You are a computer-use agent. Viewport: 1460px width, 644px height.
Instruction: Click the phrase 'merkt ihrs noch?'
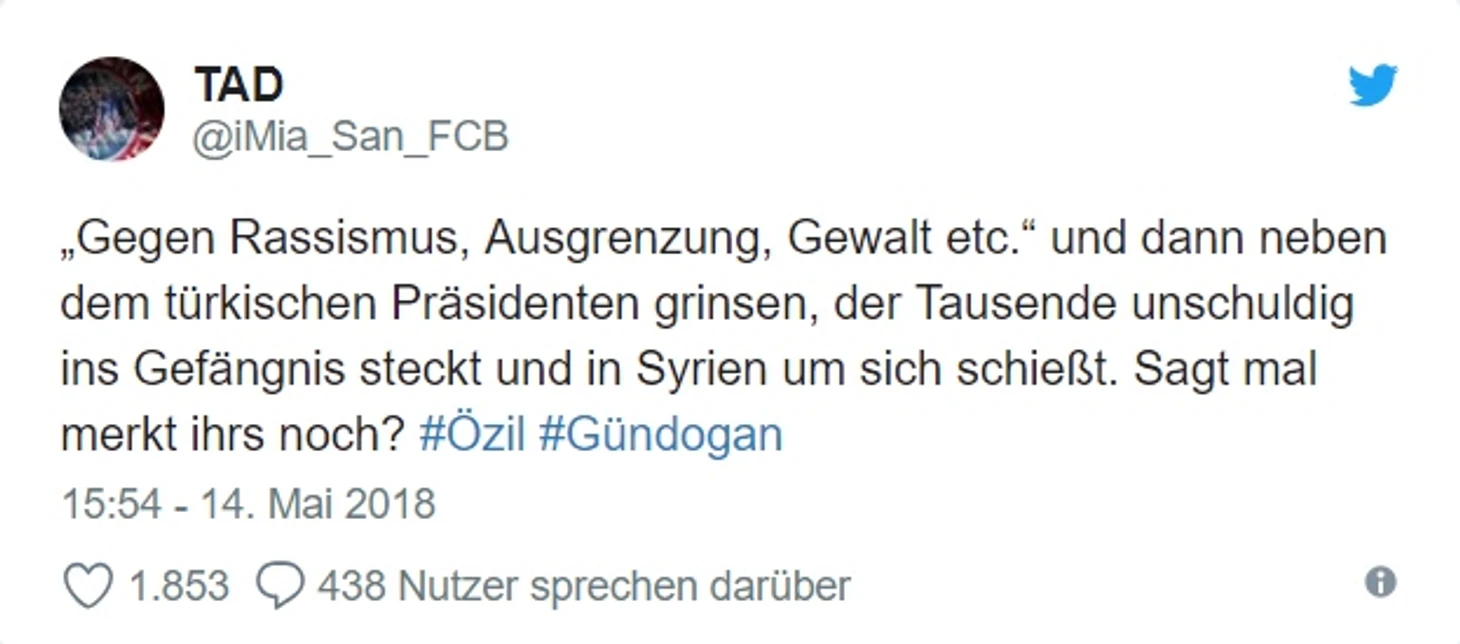point(232,436)
